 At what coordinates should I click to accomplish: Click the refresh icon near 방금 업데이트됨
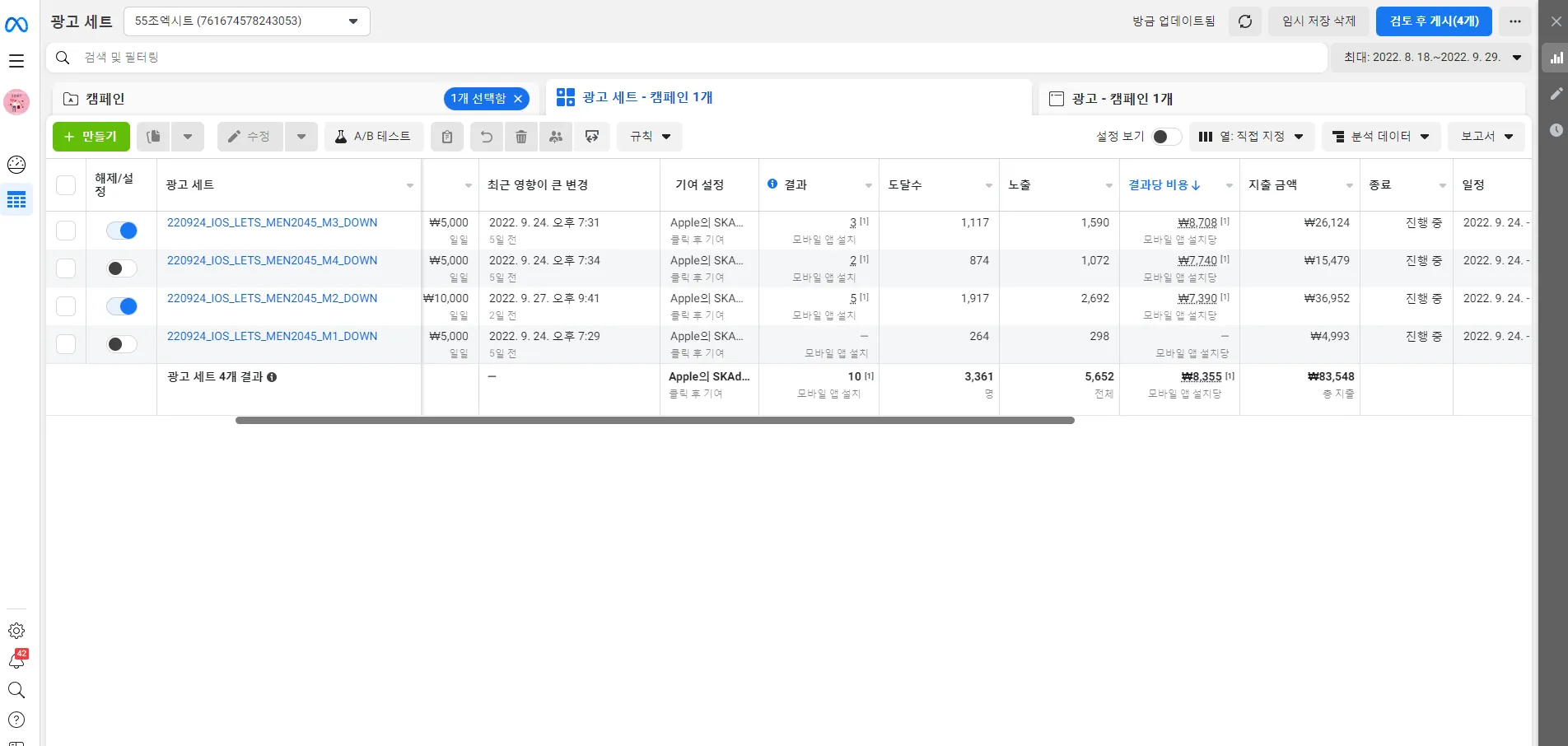(x=1245, y=21)
